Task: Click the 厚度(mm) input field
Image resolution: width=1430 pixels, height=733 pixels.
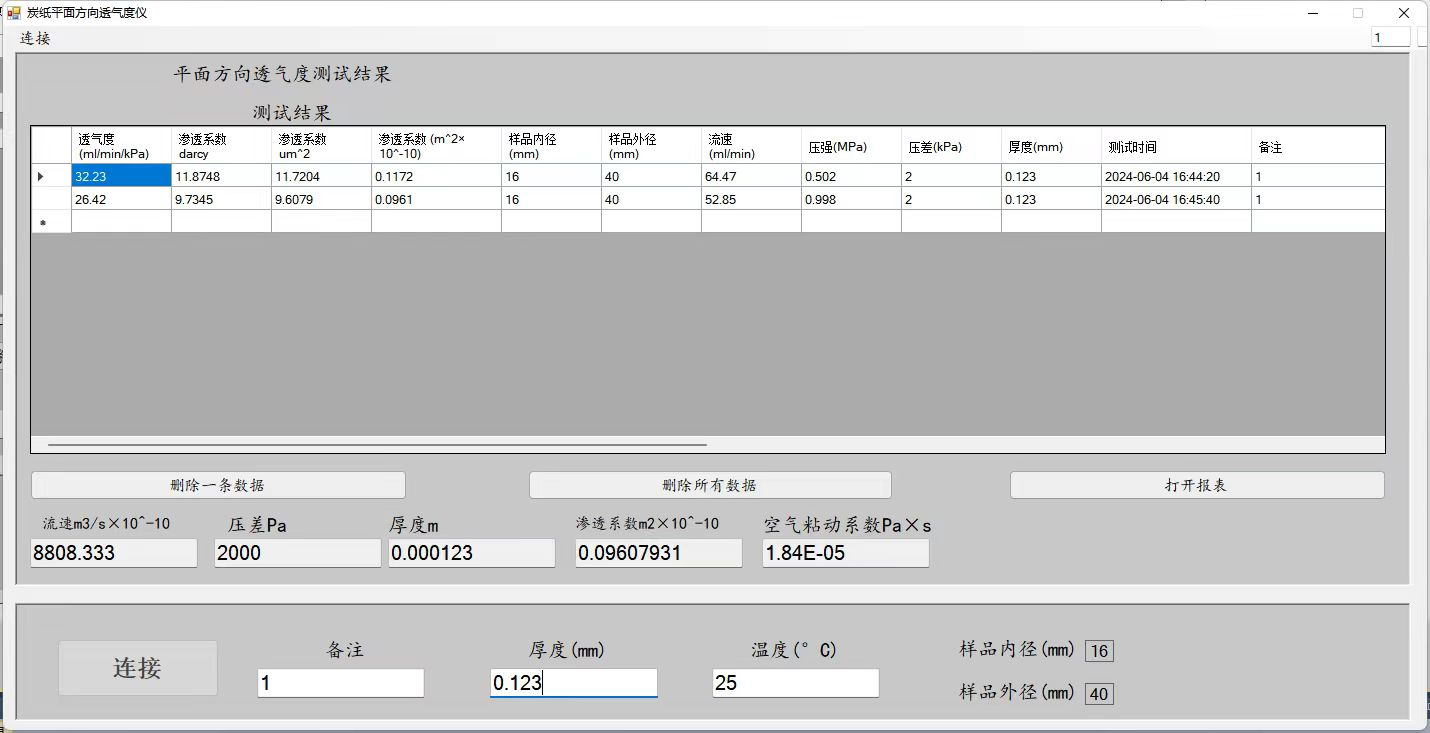Action: tap(573, 684)
